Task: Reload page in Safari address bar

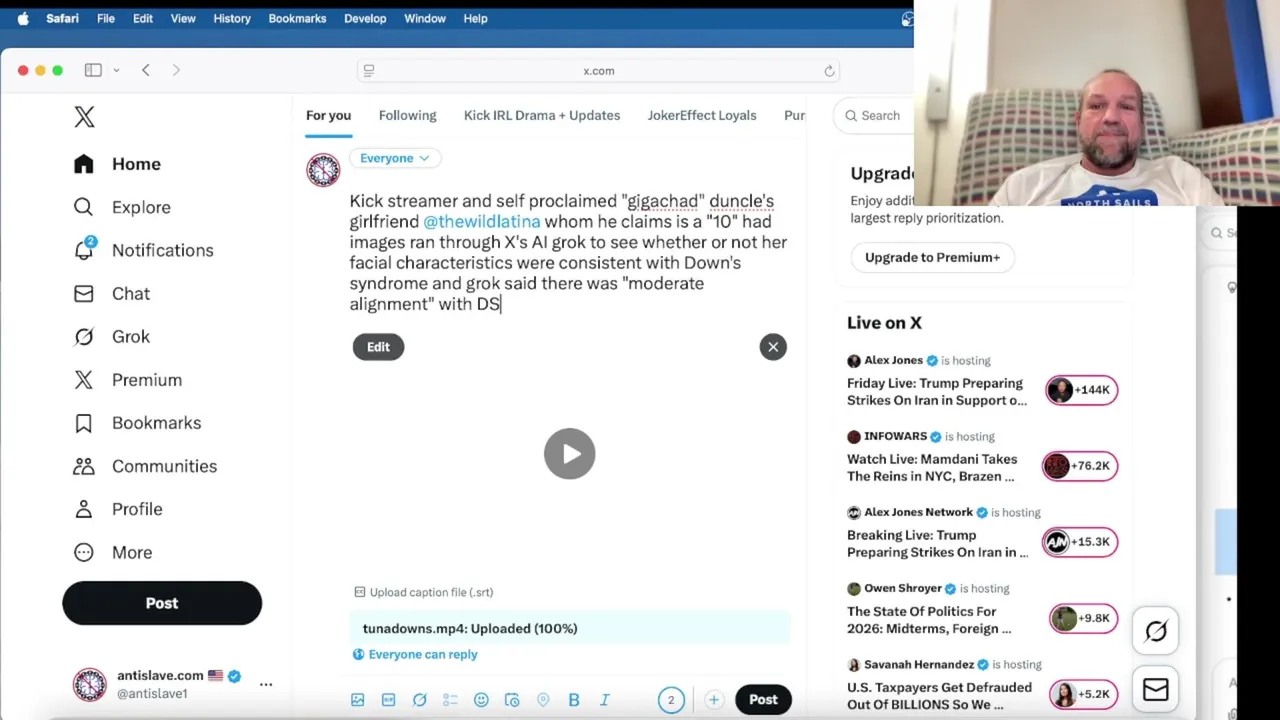Action: (829, 71)
